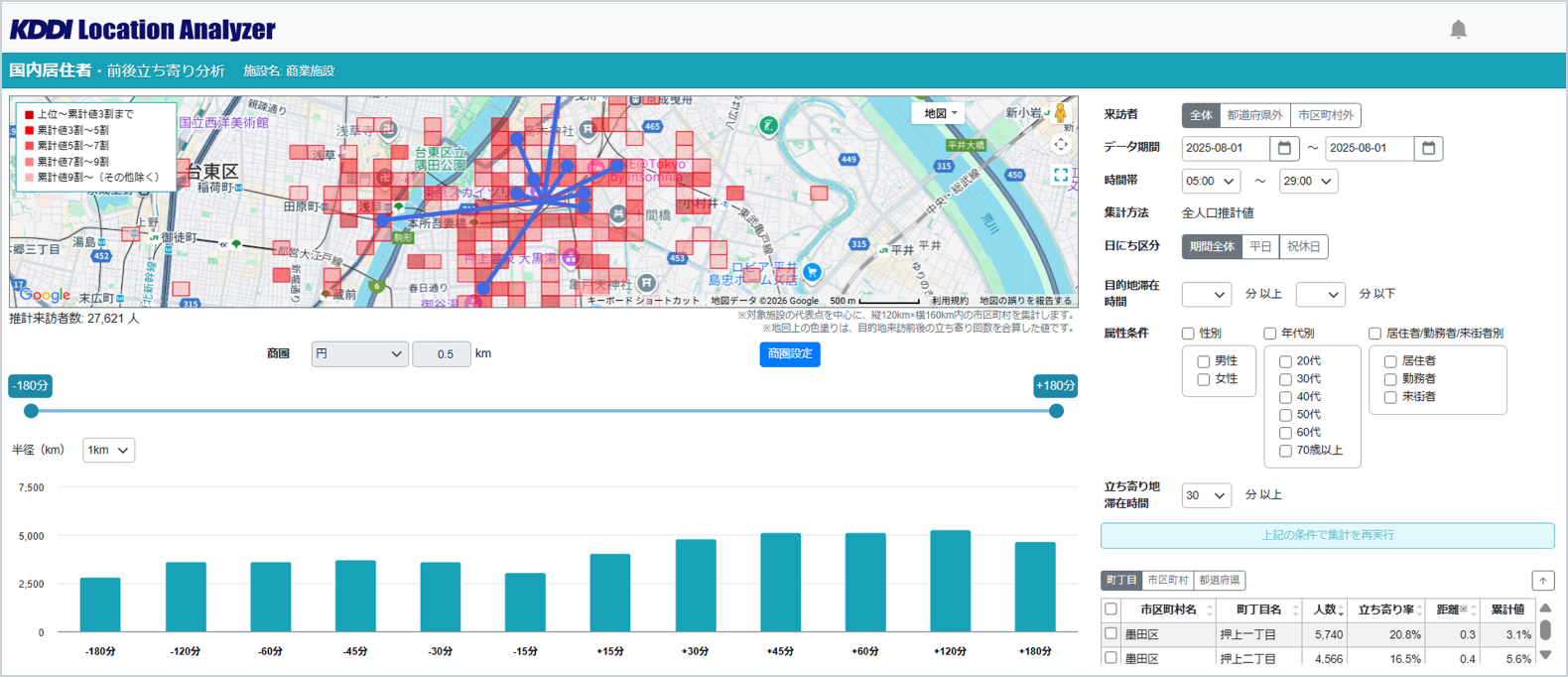Open the 05:00 start time dropdown
The image size is (1568, 677).
[x=1210, y=182]
